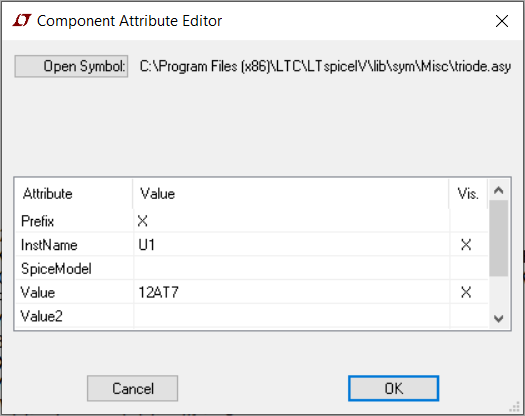Screen dimensions: 525x416
Task: Click scroll up arrow in attribute list
Action: coord(499,190)
